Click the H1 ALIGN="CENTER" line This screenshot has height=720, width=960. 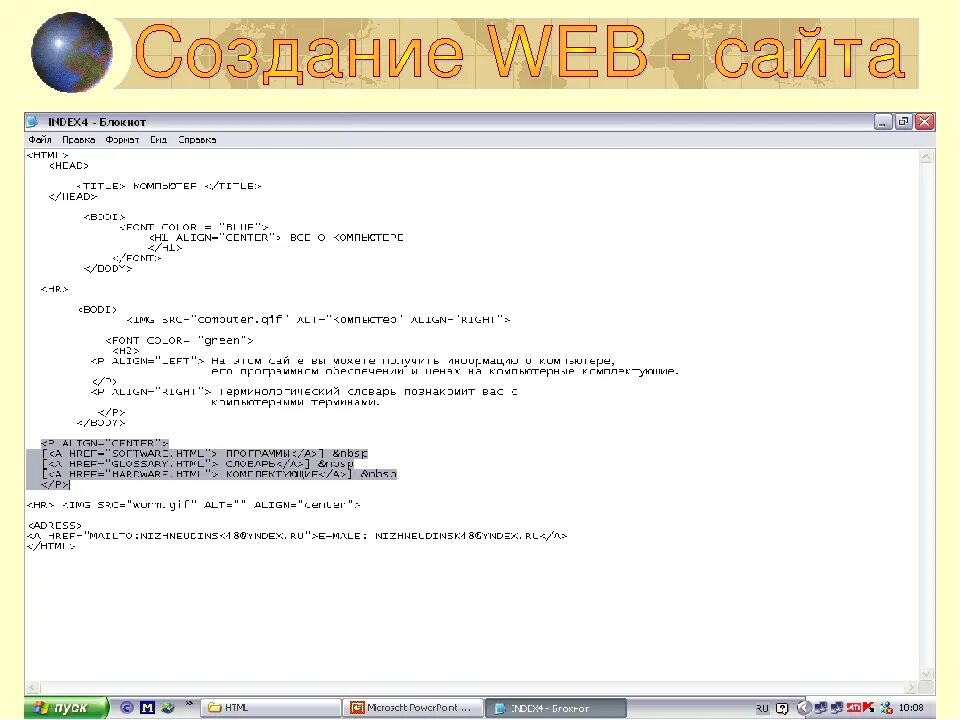(276, 237)
